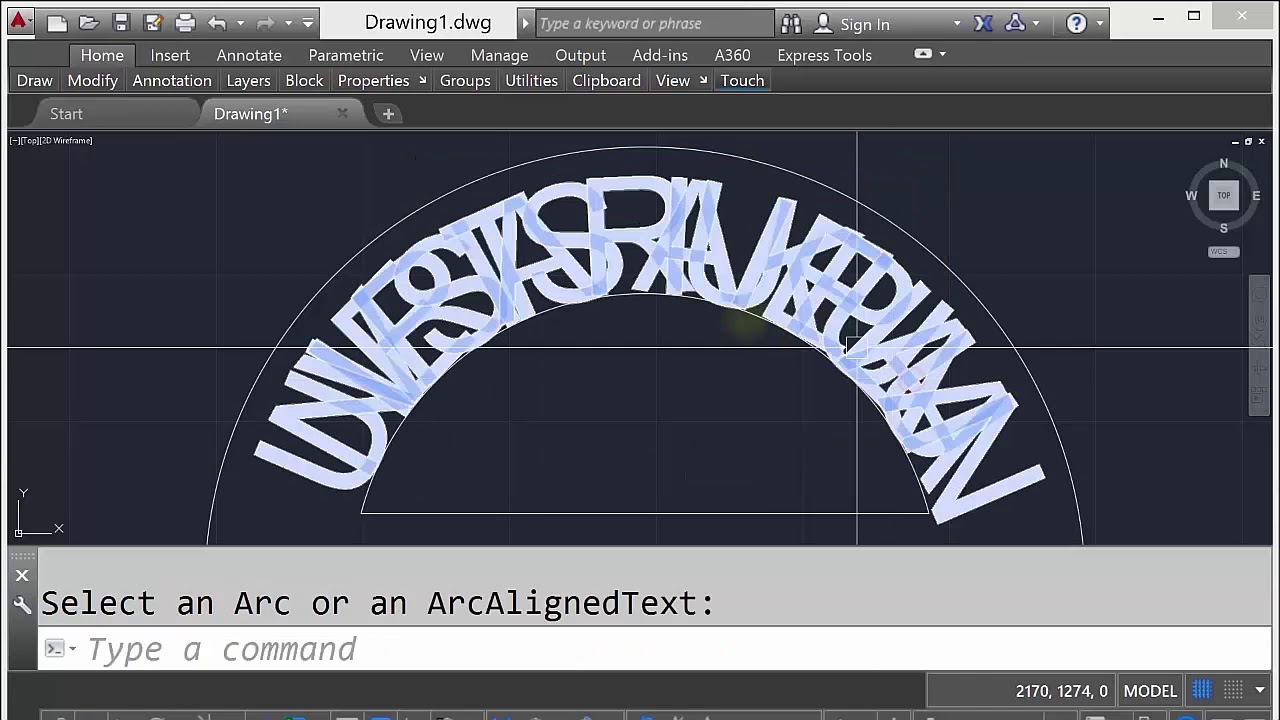Click the Save icon in quick access toolbar

point(121,22)
